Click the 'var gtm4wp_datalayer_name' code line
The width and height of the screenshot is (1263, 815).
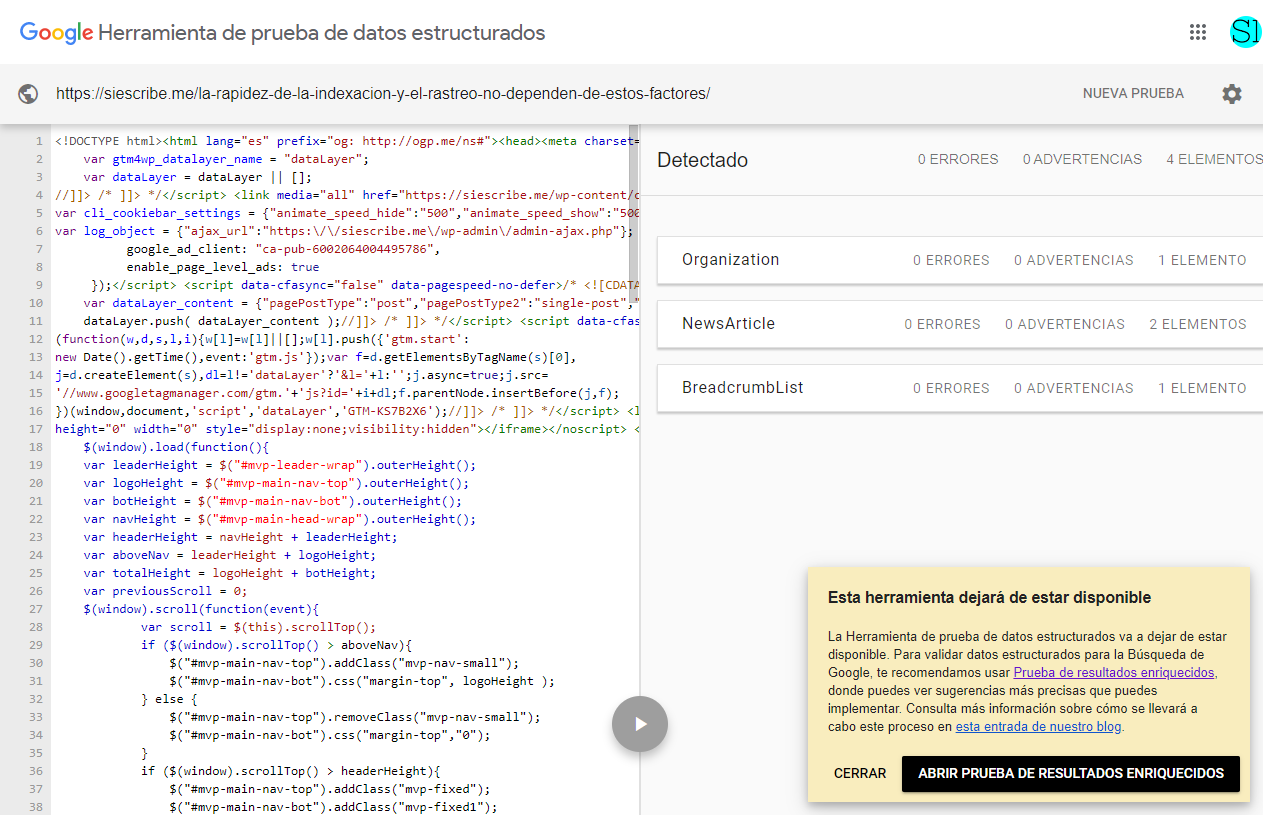point(227,159)
